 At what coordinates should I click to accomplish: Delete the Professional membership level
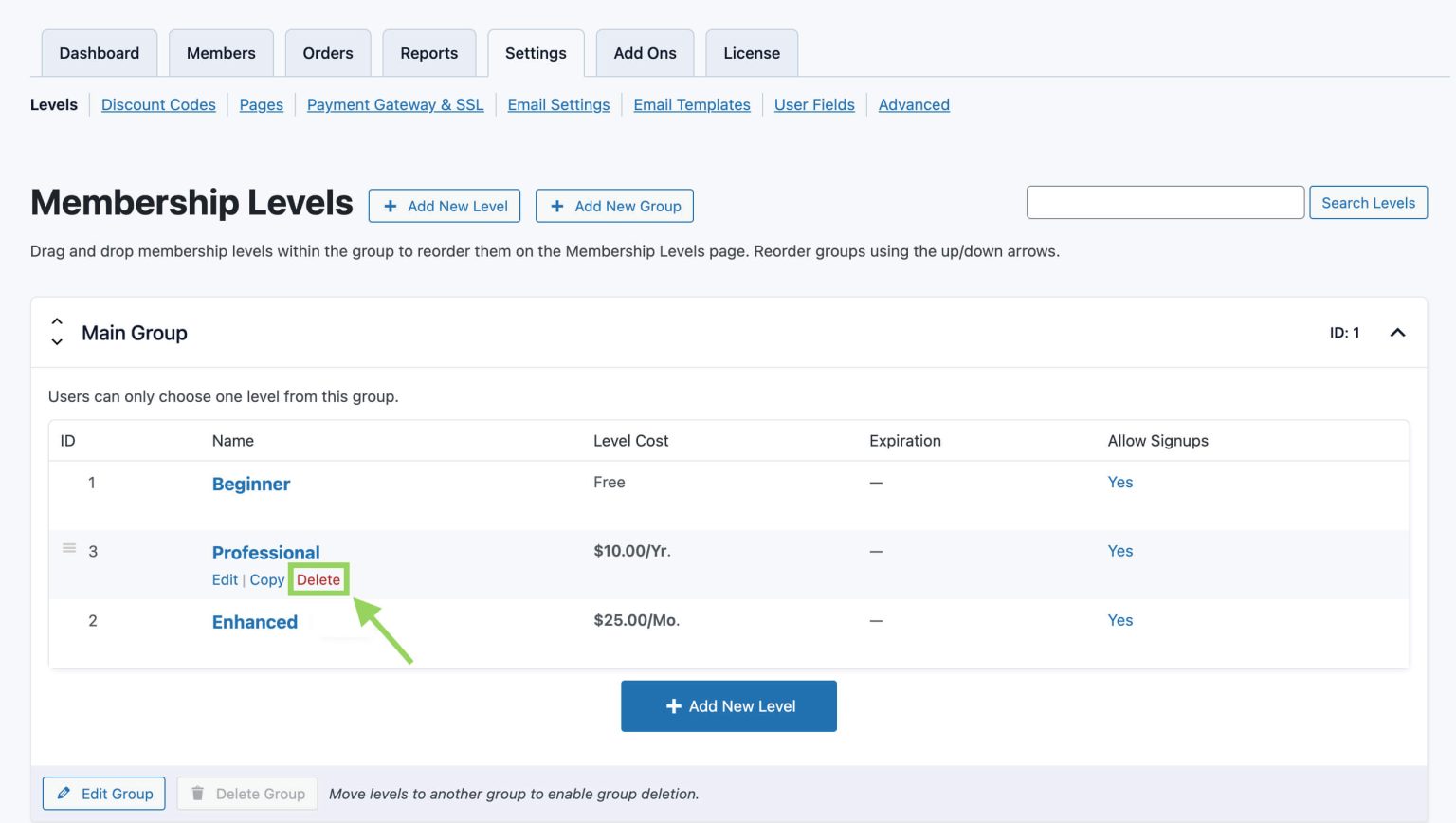tap(318, 579)
